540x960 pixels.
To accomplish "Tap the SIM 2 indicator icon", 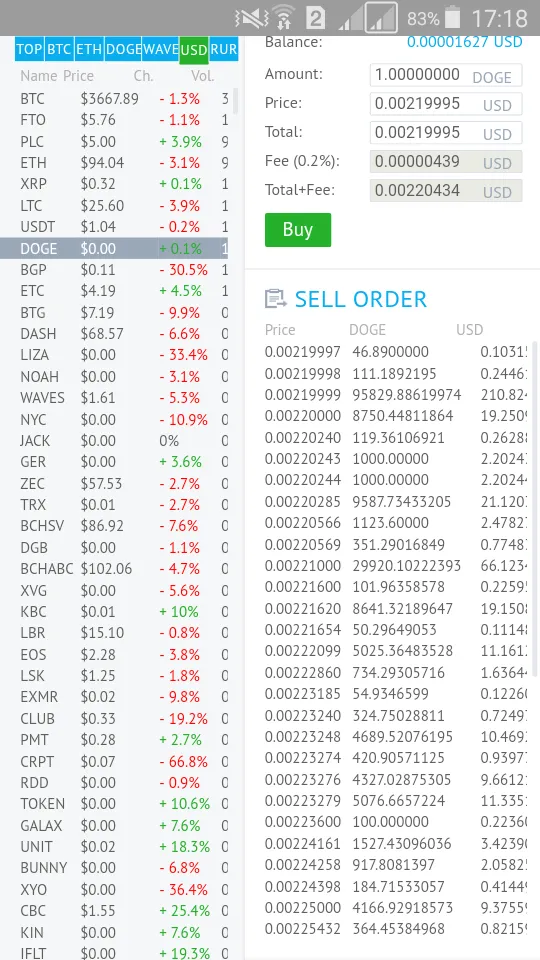I will point(315,18).
